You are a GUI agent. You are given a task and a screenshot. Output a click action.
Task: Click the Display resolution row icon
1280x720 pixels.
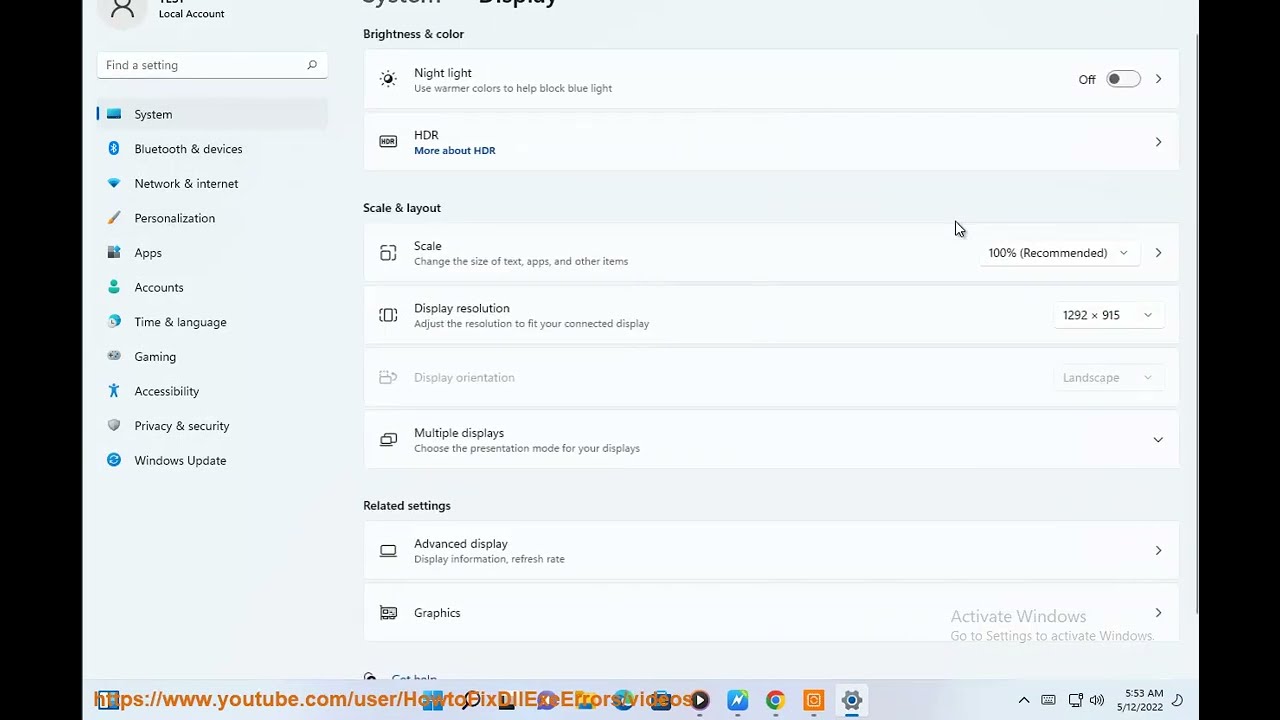(x=388, y=315)
